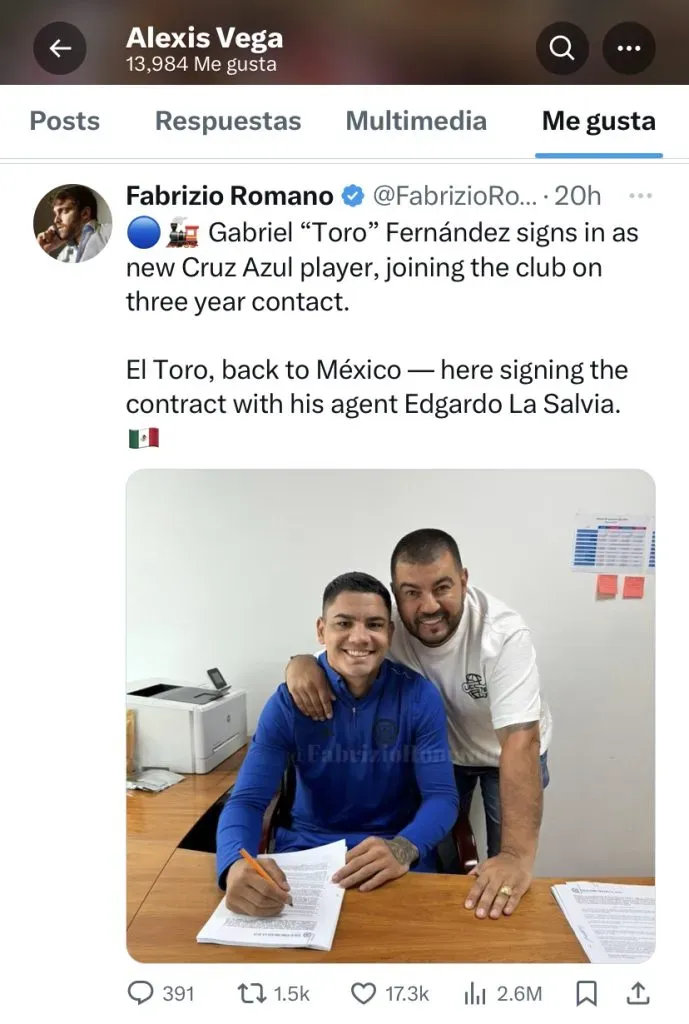Open the @FabrizioRo... handle link
This screenshot has width=689, height=1024.
coord(455,196)
